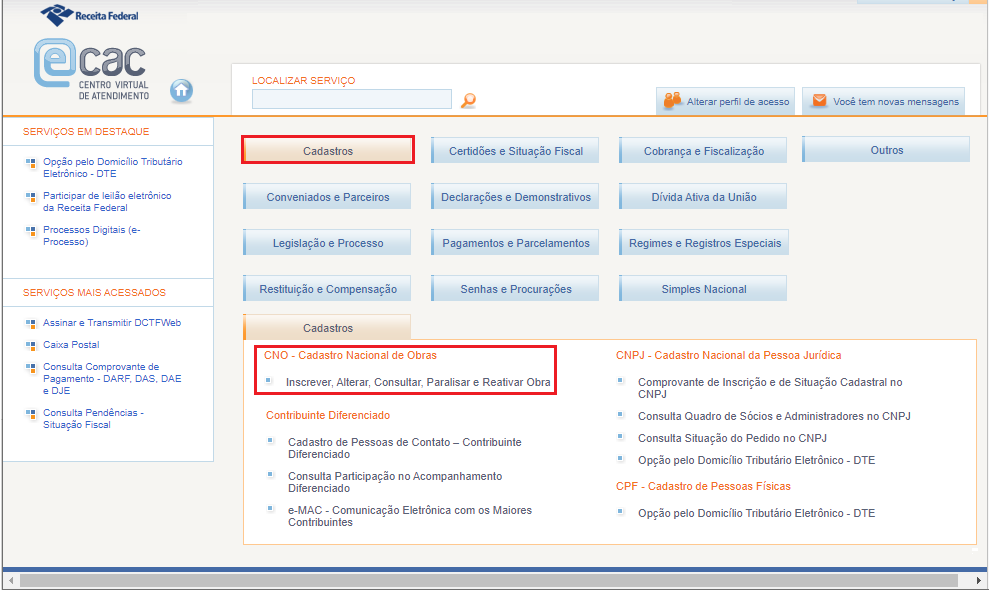Open Legislação e Processo category
This screenshot has height=594, width=993.
point(327,243)
